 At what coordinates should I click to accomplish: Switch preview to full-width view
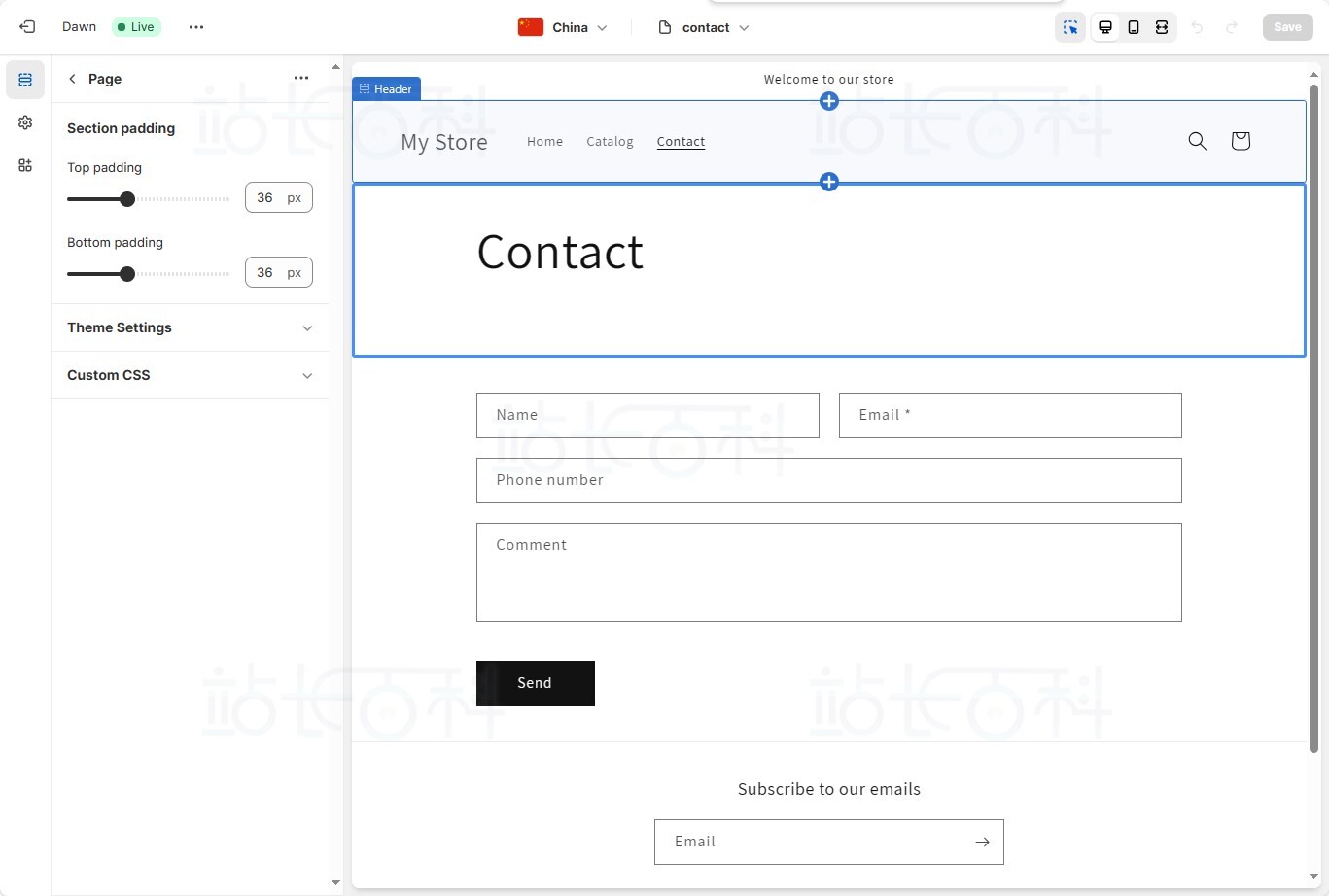(1161, 26)
